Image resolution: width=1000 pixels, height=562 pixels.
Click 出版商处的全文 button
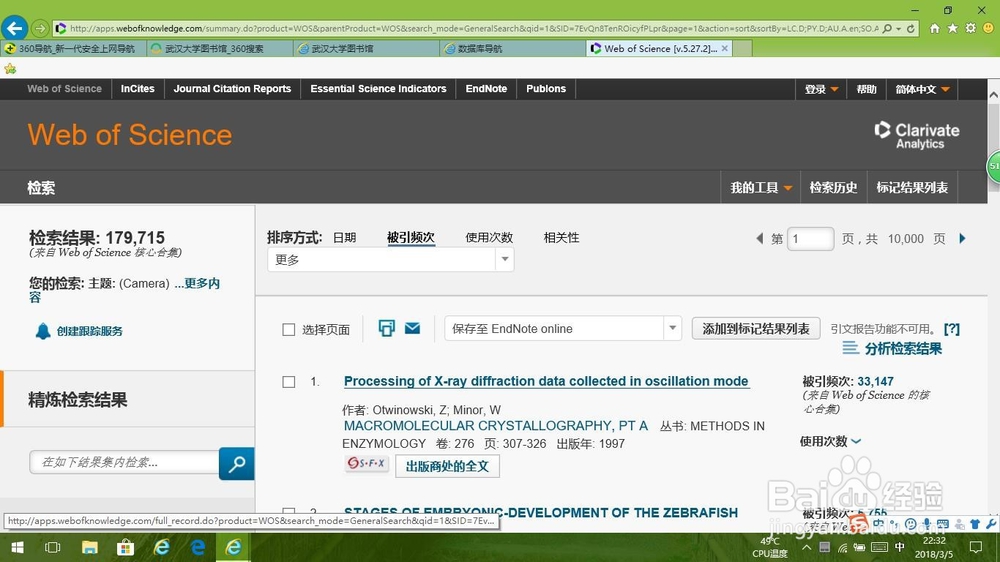(x=447, y=466)
